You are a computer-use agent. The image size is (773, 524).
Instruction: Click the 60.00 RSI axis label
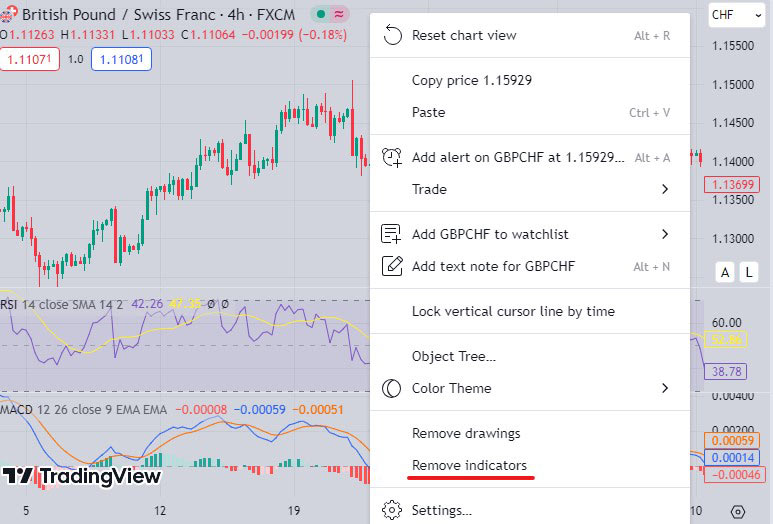tap(726, 323)
